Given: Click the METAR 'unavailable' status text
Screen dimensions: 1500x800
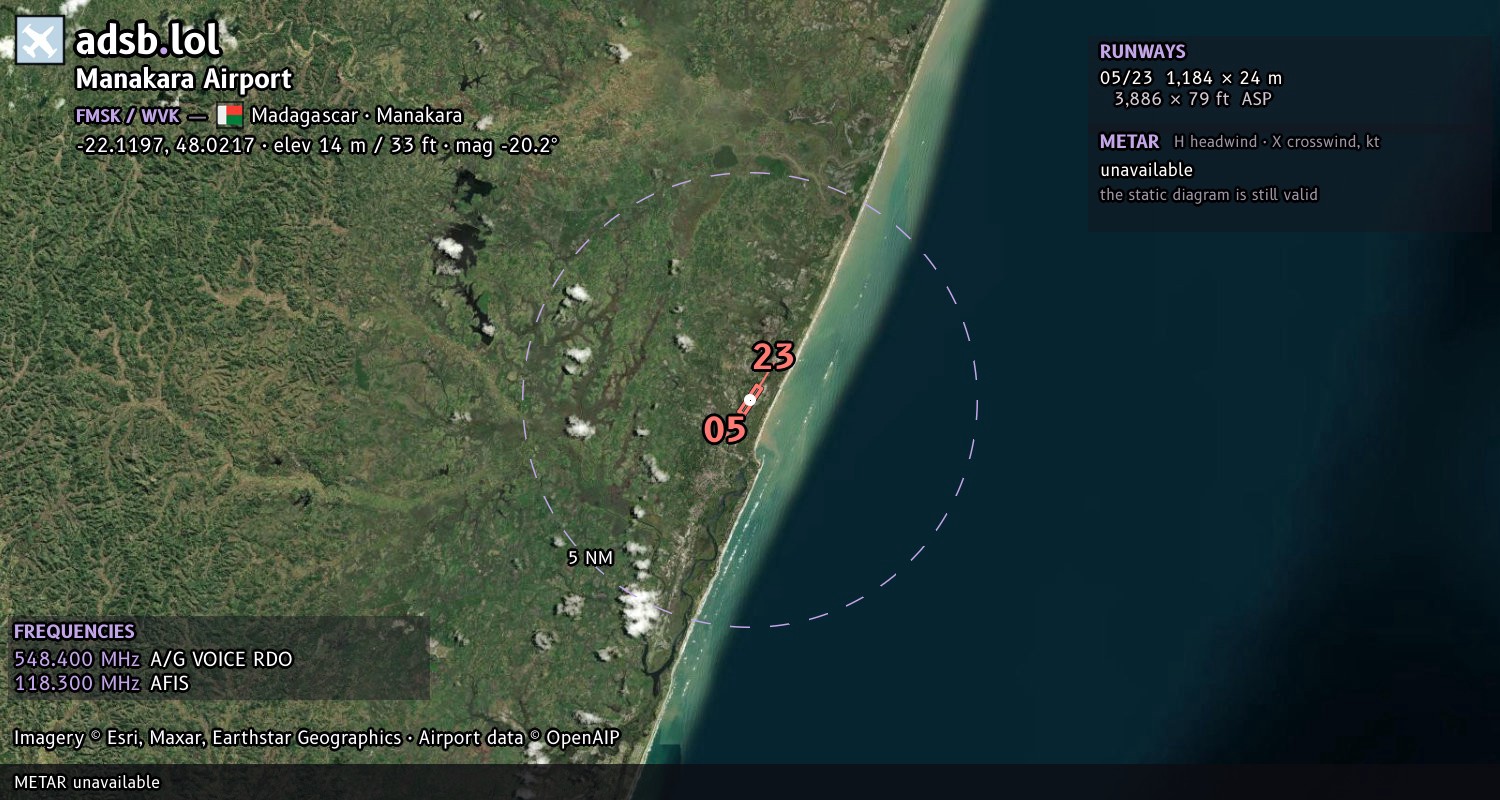Looking at the screenshot, I should (1146, 170).
